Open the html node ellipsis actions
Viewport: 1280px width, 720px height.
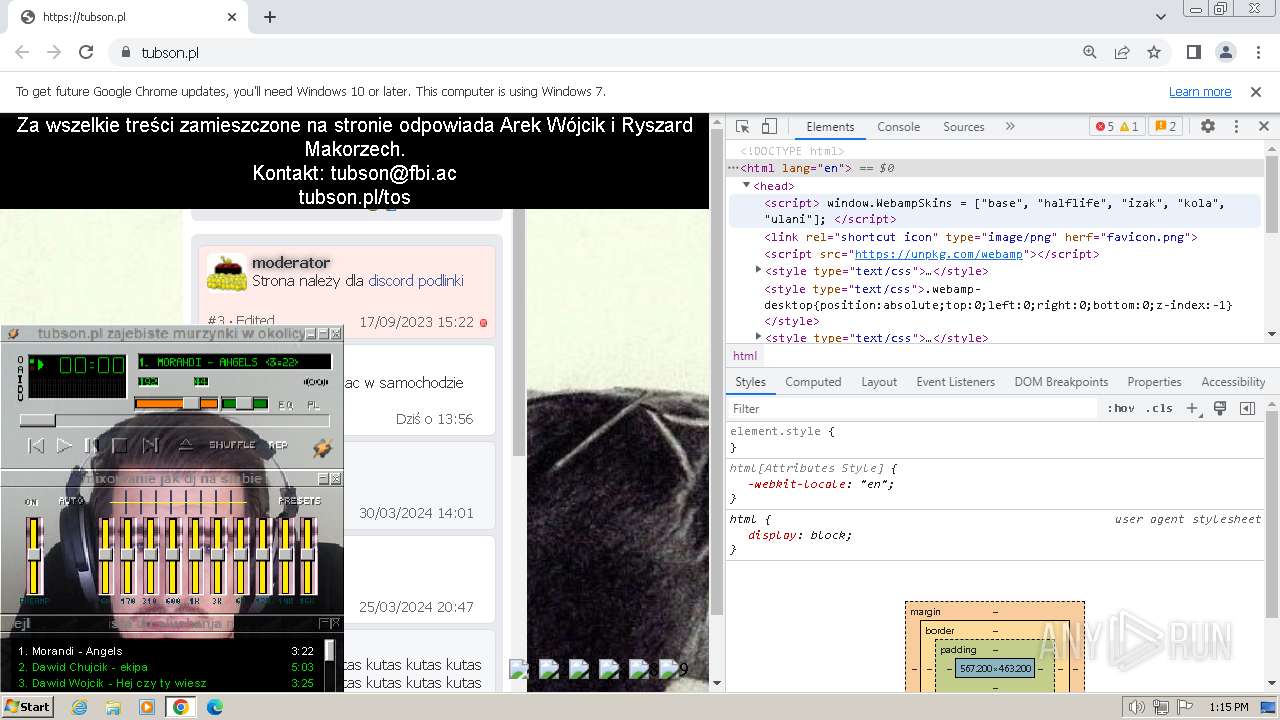732,168
